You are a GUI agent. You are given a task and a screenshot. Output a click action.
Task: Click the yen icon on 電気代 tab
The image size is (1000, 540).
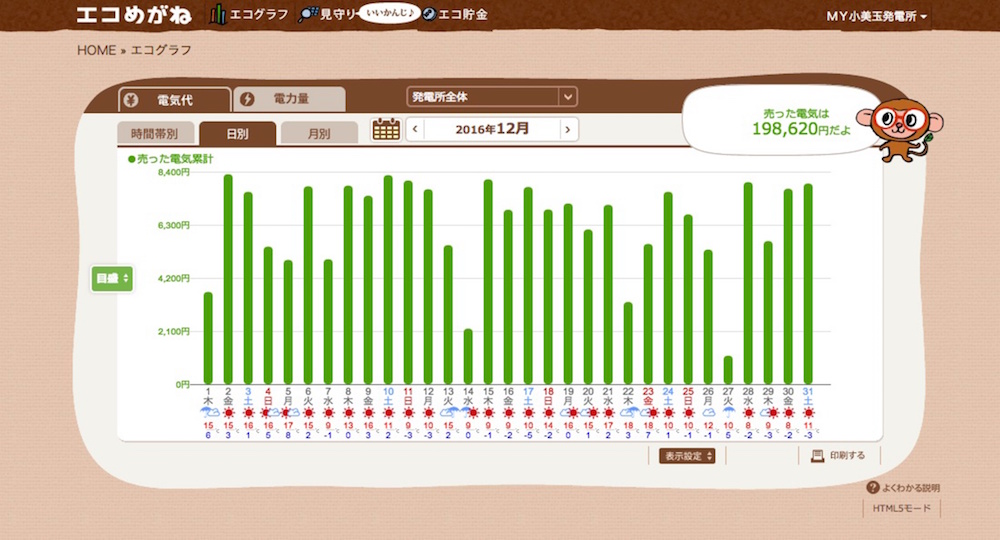(131, 100)
